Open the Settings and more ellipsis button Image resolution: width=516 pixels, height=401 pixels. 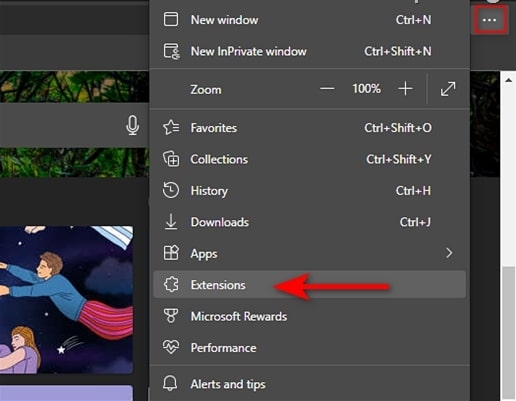[x=489, y=20]
